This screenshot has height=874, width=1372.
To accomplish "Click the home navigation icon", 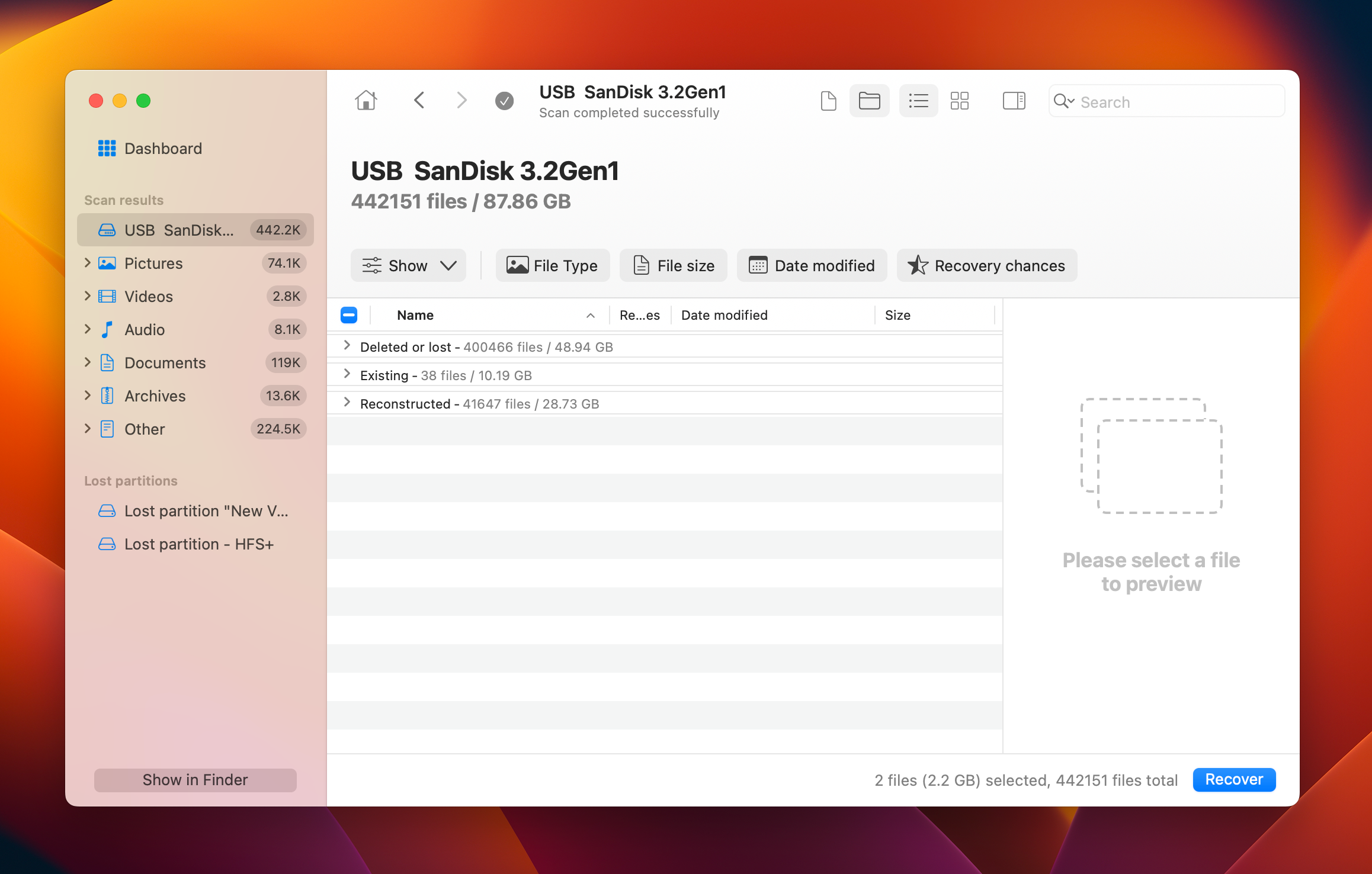I will [366, 100].
